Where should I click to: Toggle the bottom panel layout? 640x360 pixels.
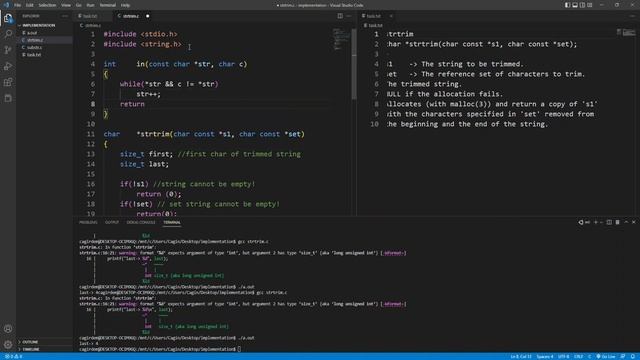point(575,5)
